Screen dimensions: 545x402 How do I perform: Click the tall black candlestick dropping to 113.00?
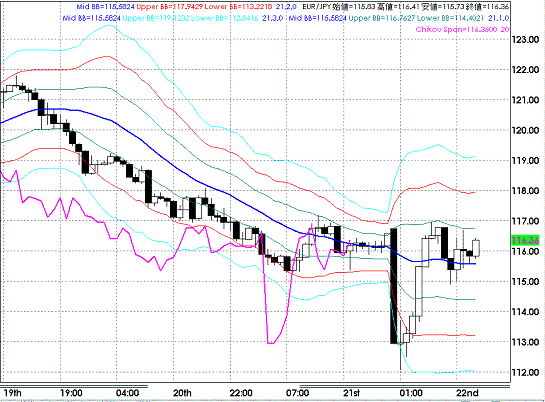pyautogui.click(x=394, y=286)
